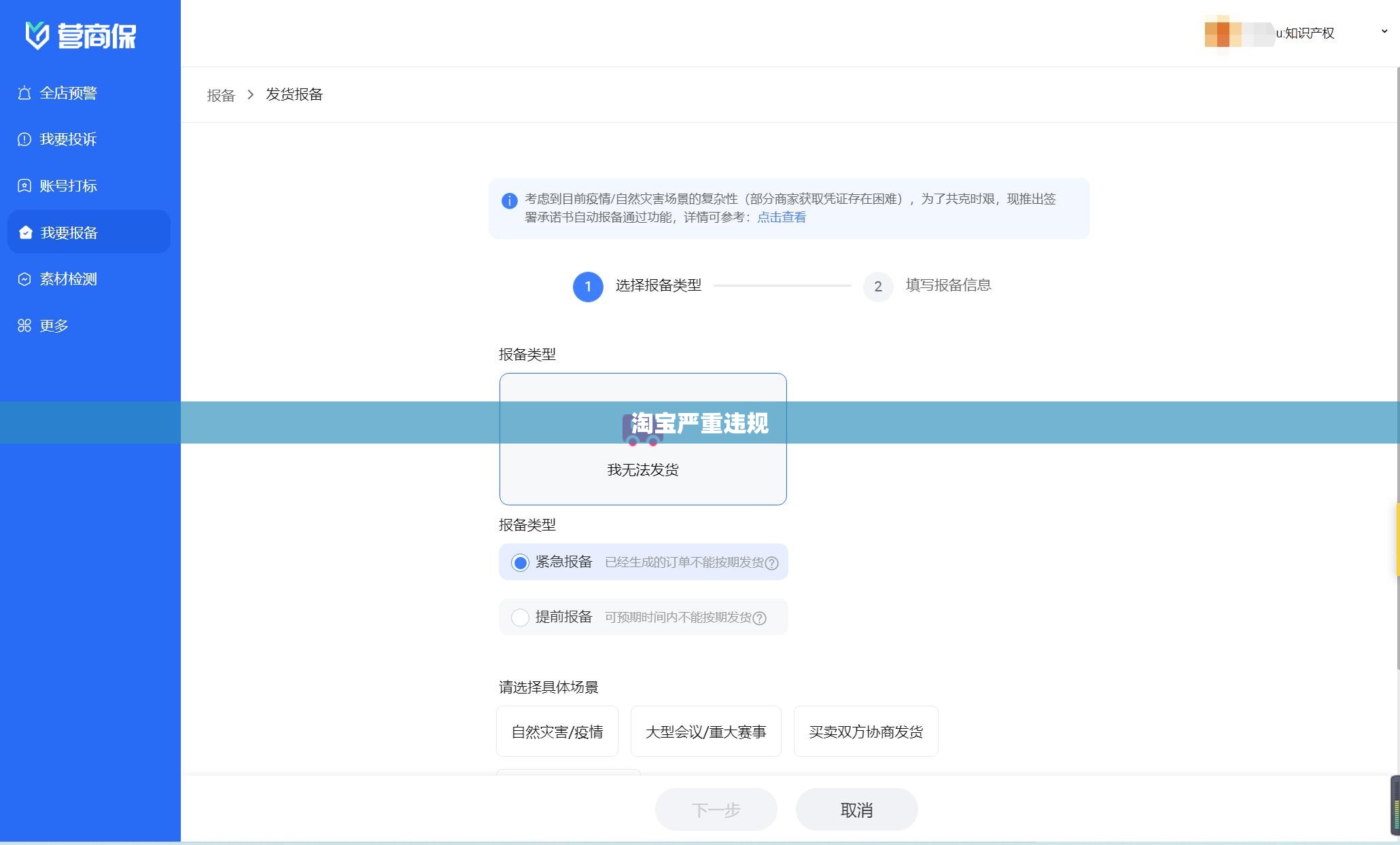Click the 账号打标 badge icon
Viewport: 1400px width, 845px height.
(x=24, y=185)
